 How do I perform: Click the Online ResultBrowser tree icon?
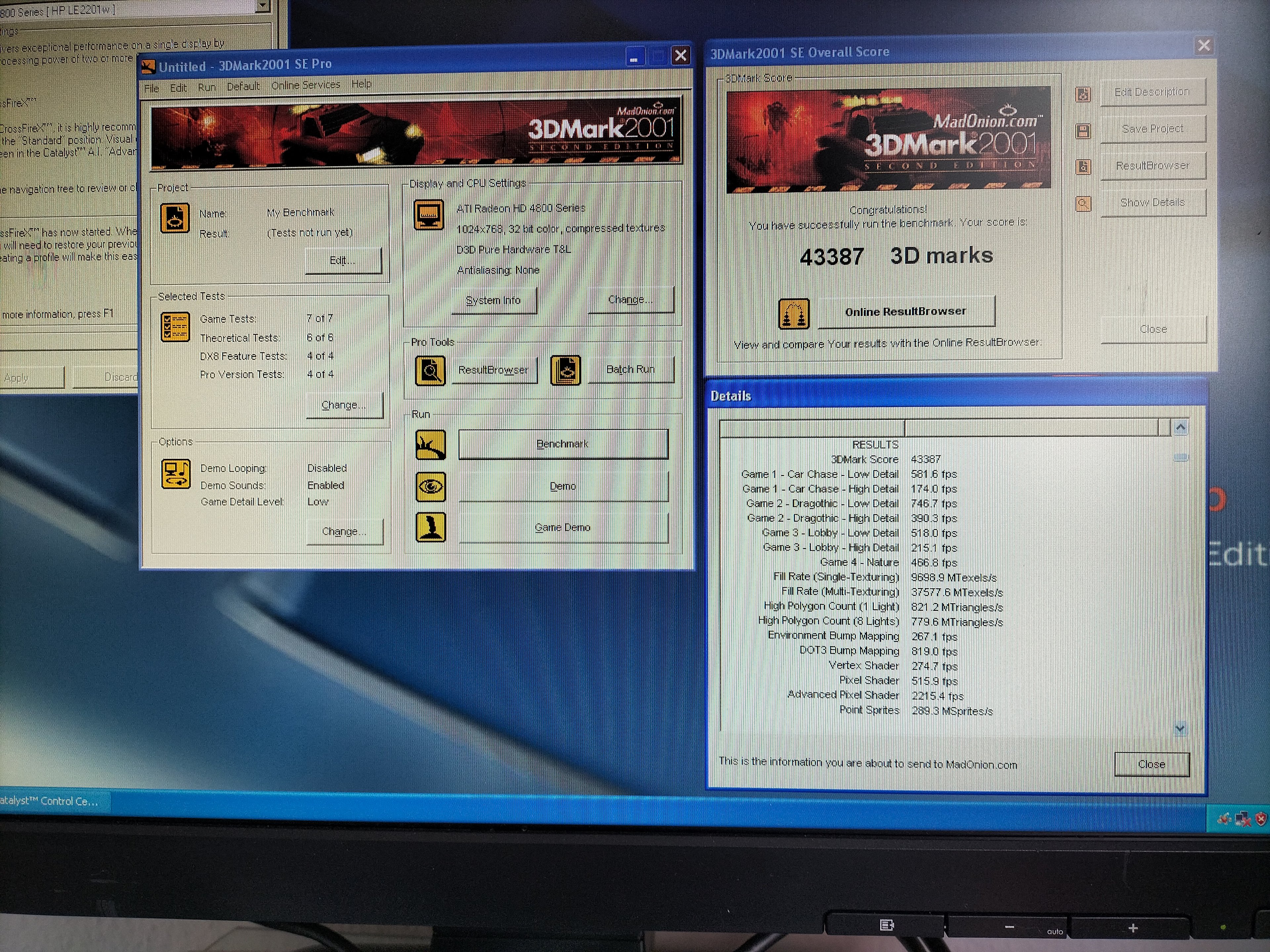(x=794, y=314)
